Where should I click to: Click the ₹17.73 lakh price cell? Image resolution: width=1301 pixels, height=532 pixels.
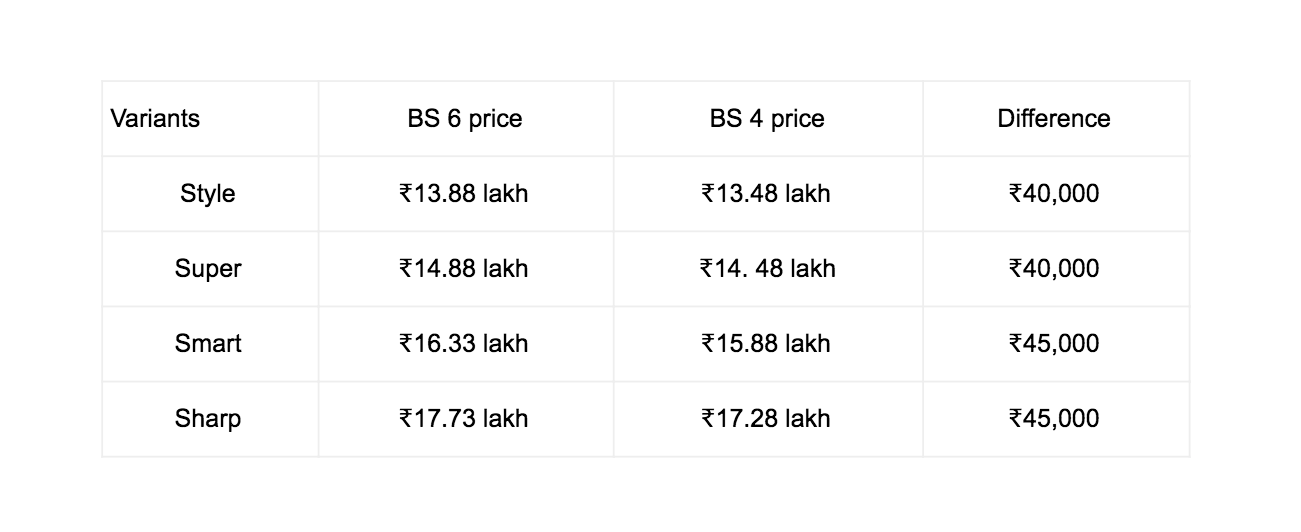(463, 418)
